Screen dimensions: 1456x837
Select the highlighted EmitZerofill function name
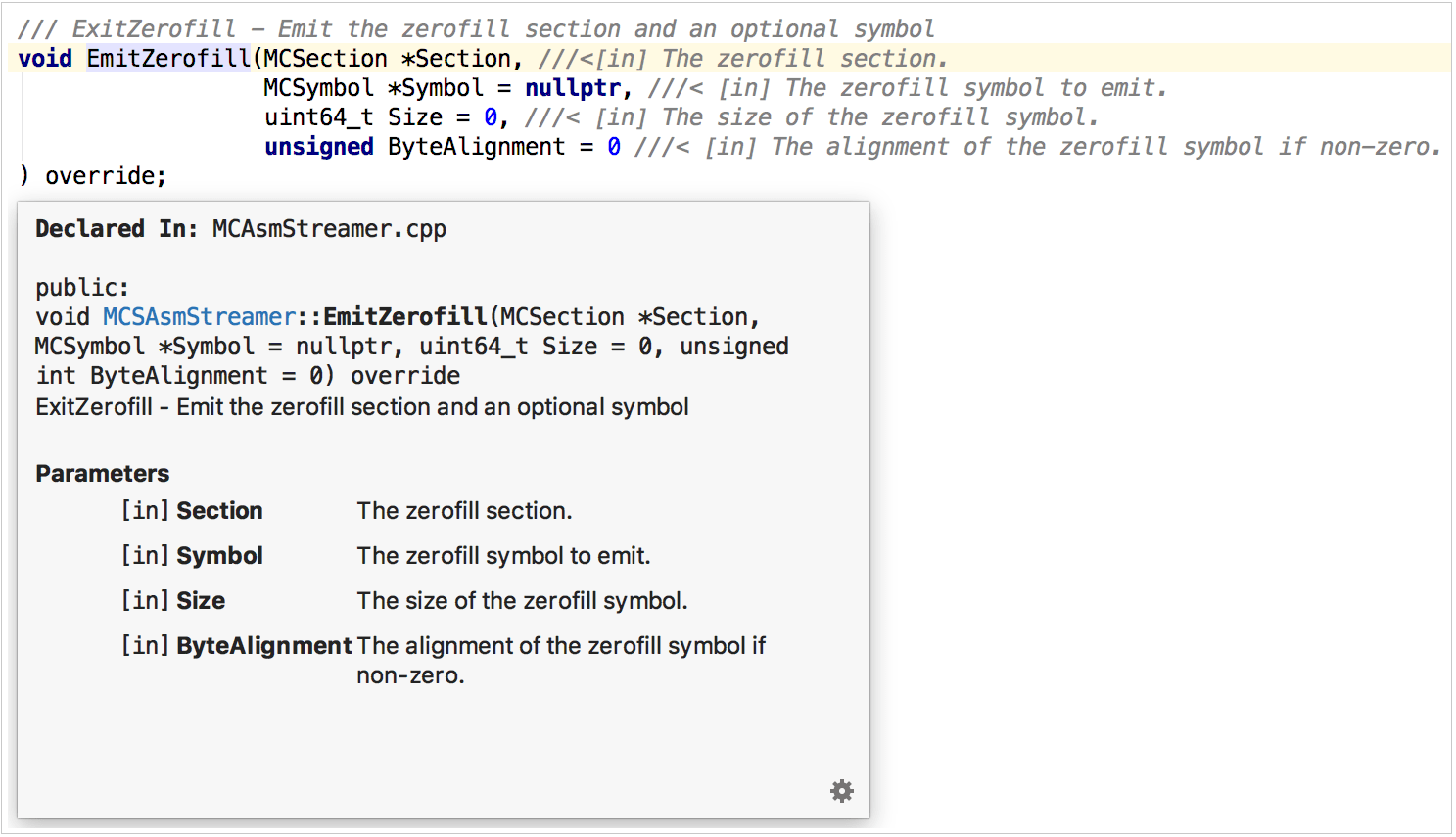tap(168, 58)
